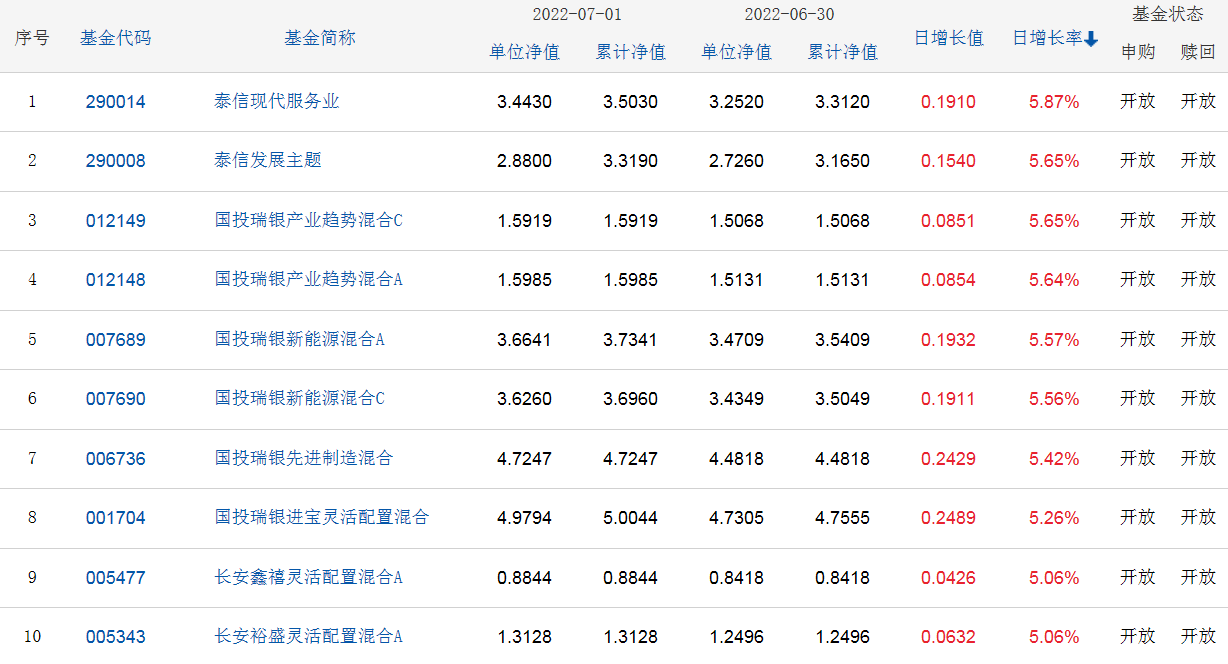Open 国投瑞银产业趋势混合A fund link

pyautogui.click(x=308, y=279)
